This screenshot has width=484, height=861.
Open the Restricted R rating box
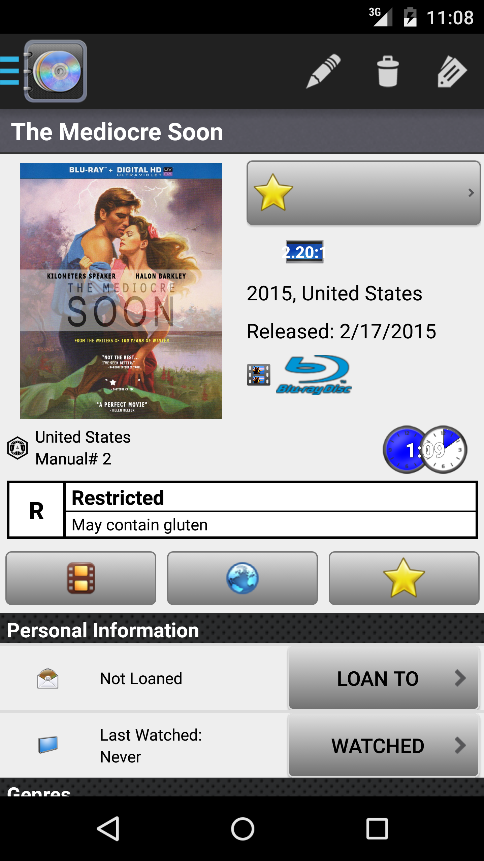point(242,510)
